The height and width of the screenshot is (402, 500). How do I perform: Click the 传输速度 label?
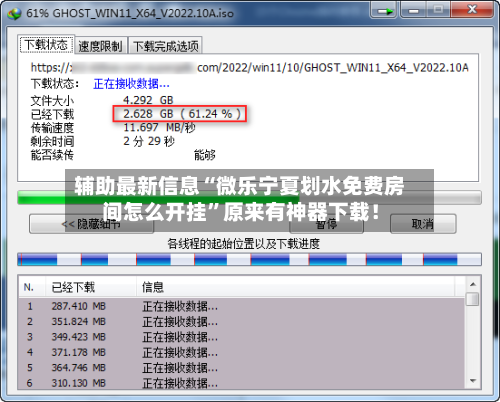pyautogui.click(x=52, y=128)
